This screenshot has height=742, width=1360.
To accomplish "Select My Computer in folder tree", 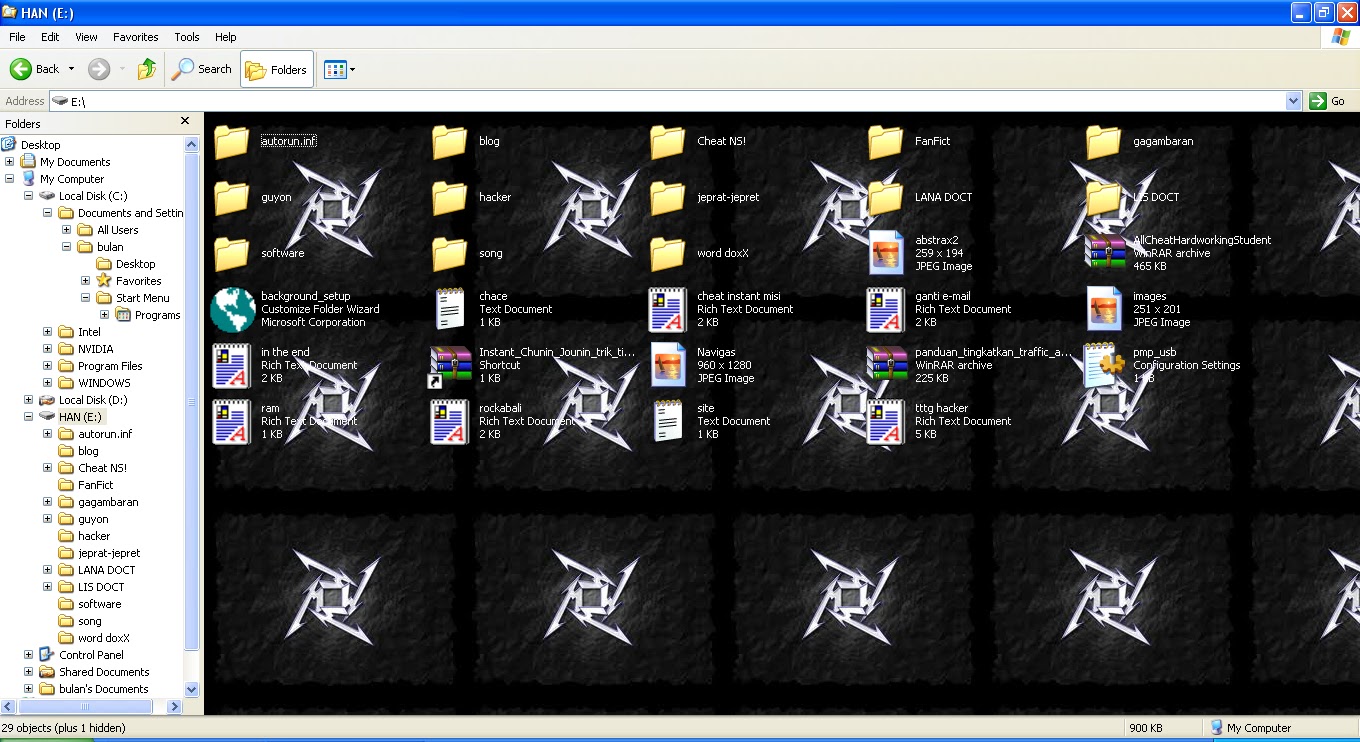I will coord(72,179).
